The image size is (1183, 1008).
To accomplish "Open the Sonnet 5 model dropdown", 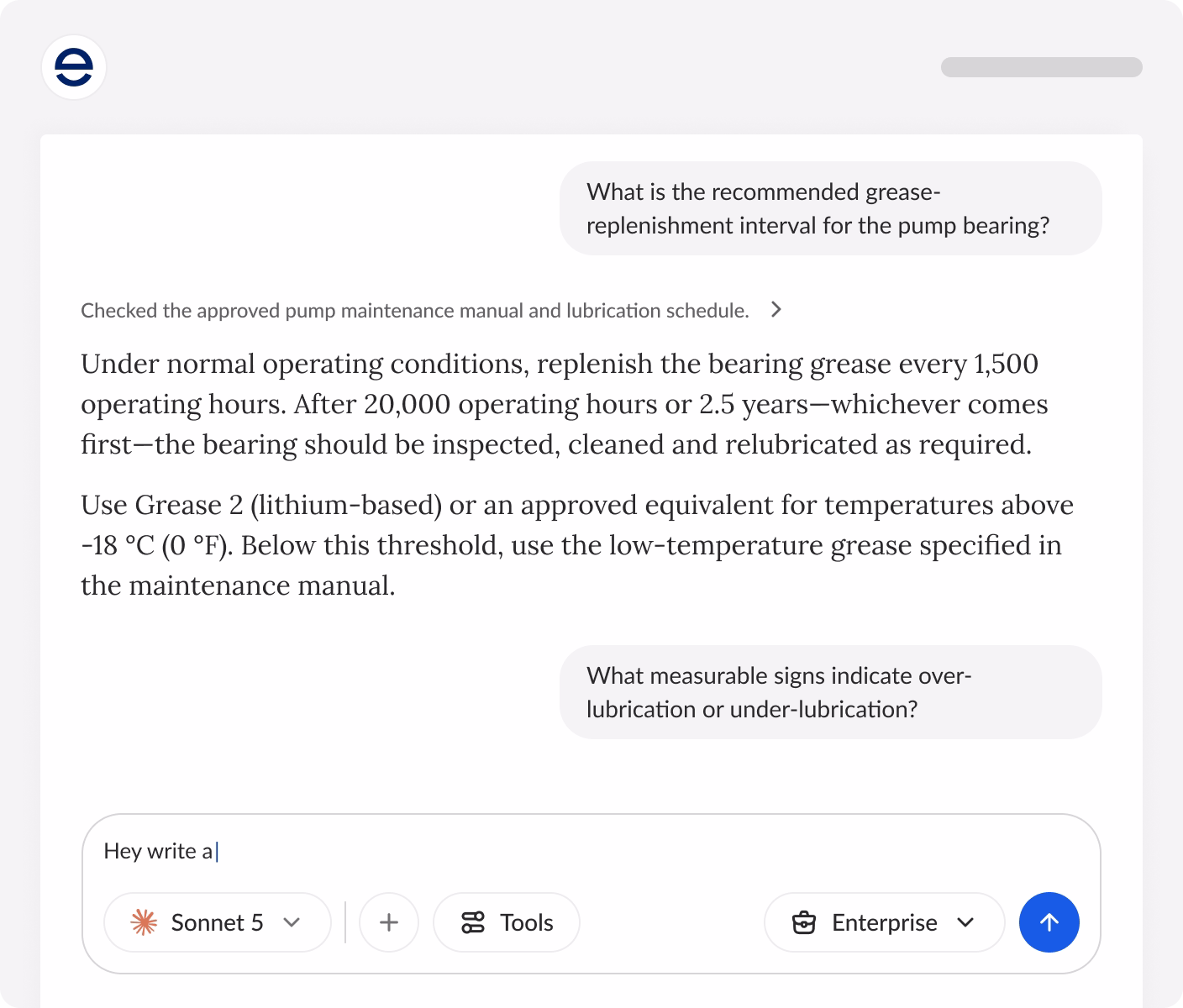I will [218, 922].
